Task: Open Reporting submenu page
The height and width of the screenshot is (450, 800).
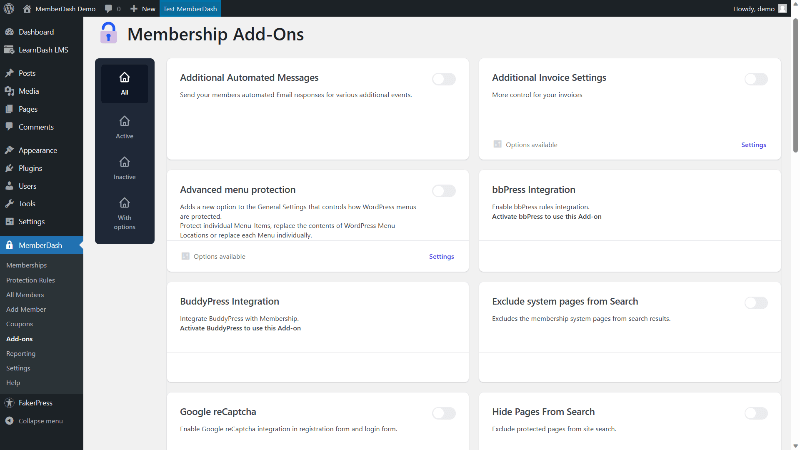Action: 21,354
